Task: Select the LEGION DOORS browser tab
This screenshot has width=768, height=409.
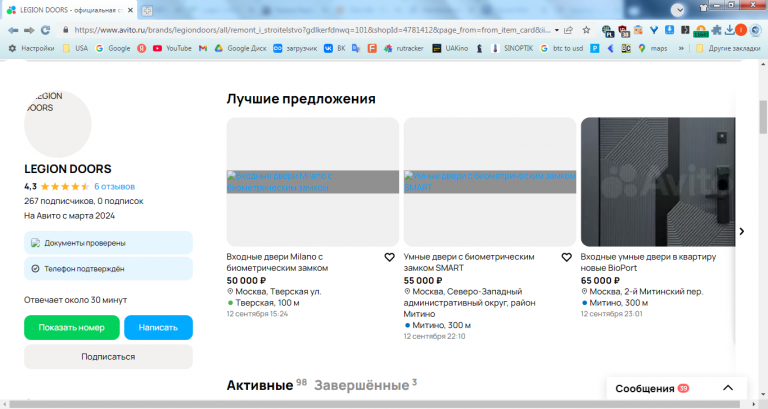Action: pyautogui.click(x=71, y=10)
